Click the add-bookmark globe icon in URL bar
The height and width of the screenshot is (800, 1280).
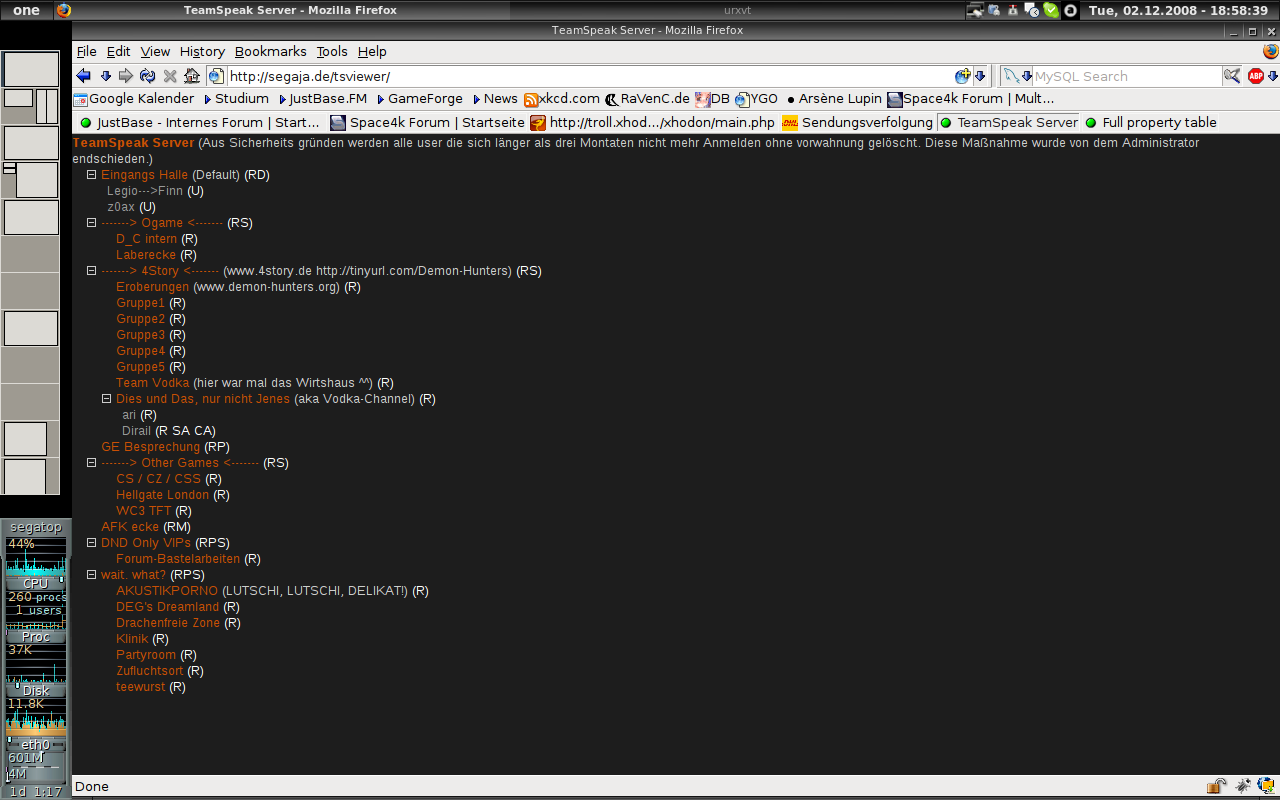point(962,76)
